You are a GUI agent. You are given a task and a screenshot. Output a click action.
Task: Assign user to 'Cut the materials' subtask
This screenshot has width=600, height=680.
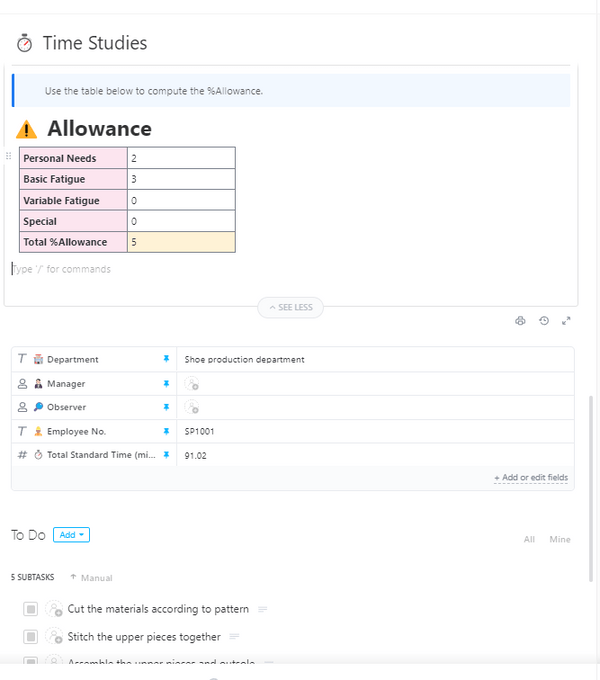[54, 609]
